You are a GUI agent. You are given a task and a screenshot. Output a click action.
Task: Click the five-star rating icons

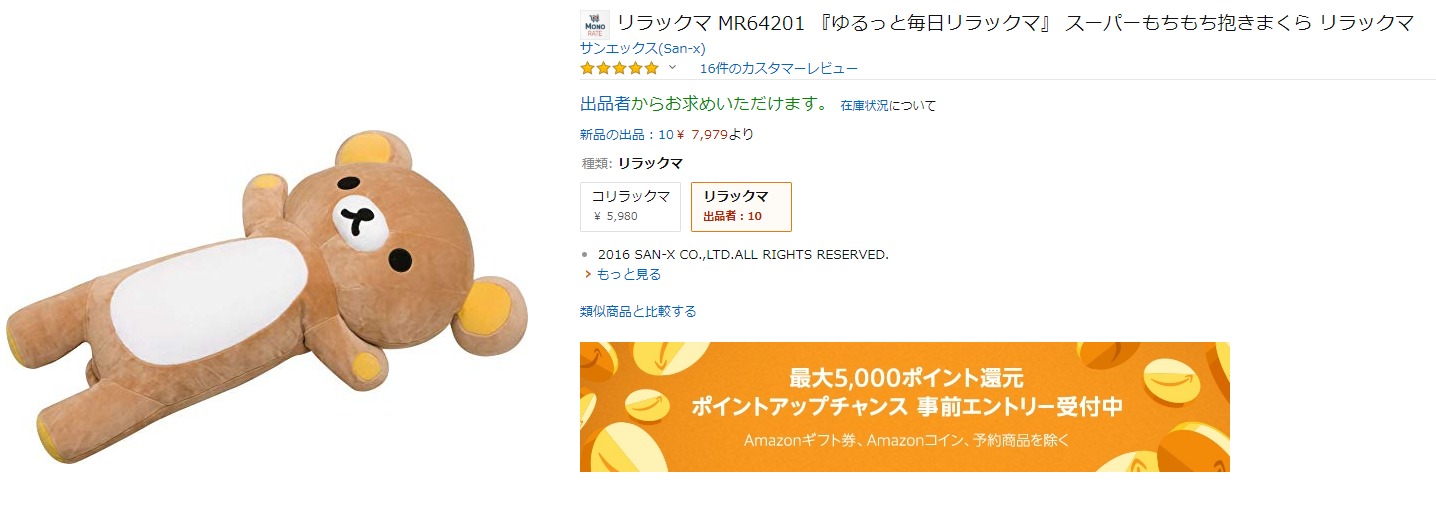(619, 68)
